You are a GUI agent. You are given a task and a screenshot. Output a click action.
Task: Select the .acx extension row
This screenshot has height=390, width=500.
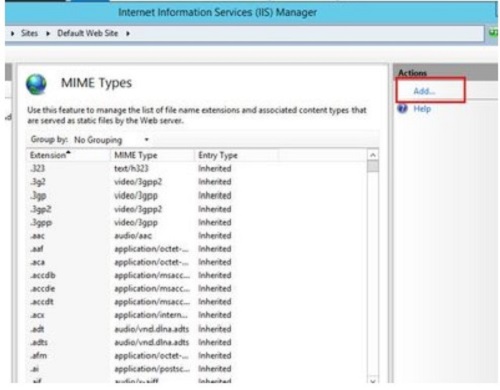click(197, 315)
